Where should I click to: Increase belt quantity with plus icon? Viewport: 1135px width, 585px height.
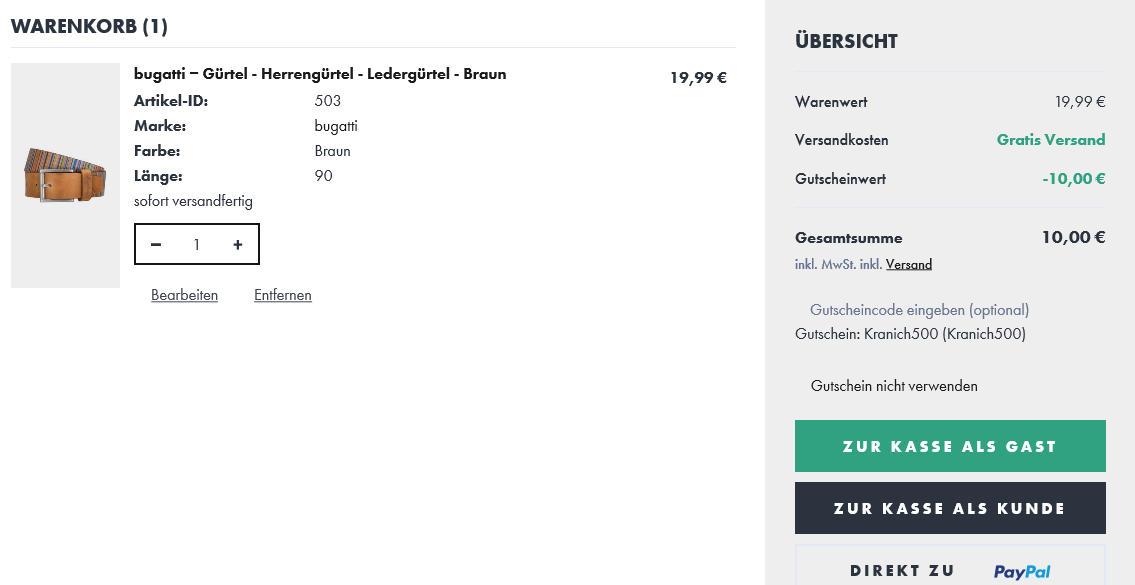point(238,245)
